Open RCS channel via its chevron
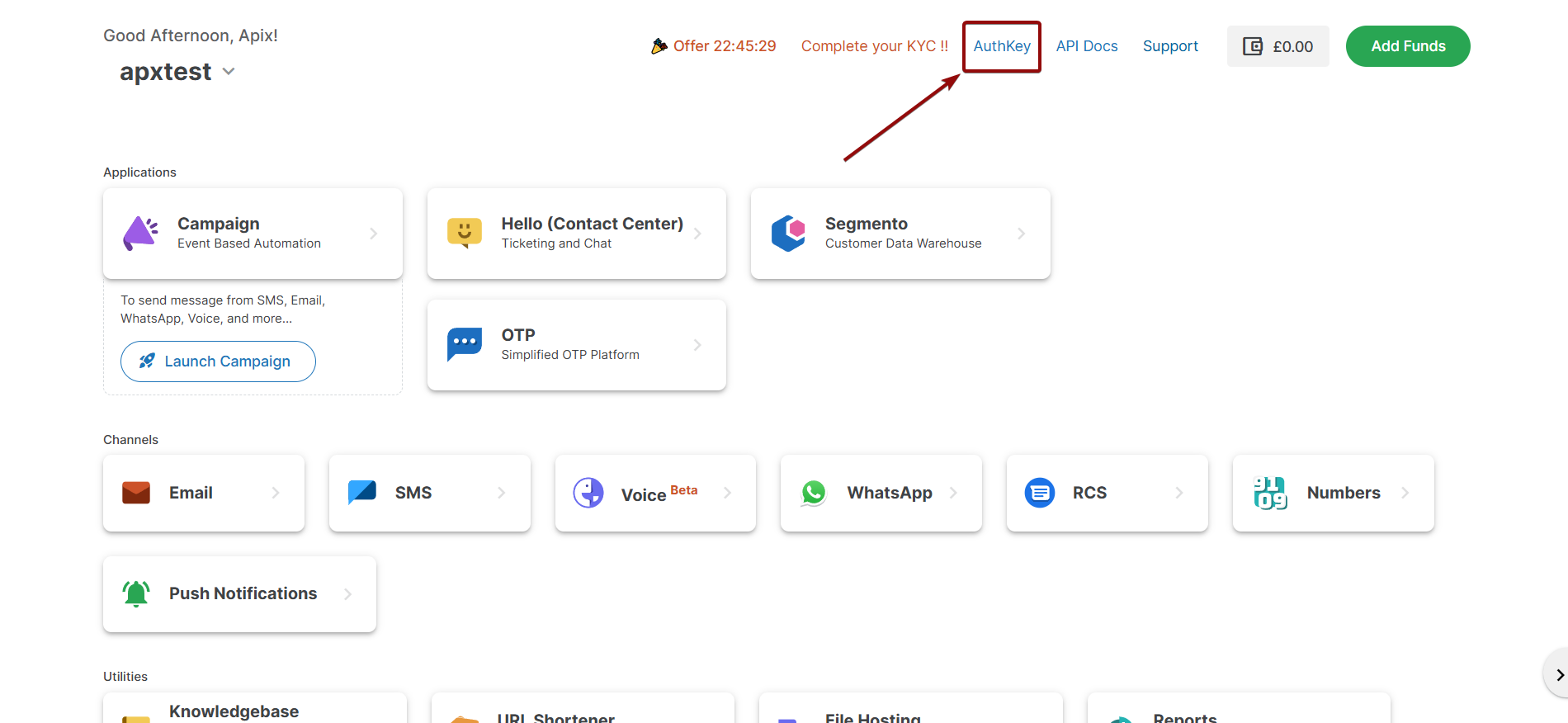This screenshot has width=1568, height=723. (1179, 493)
